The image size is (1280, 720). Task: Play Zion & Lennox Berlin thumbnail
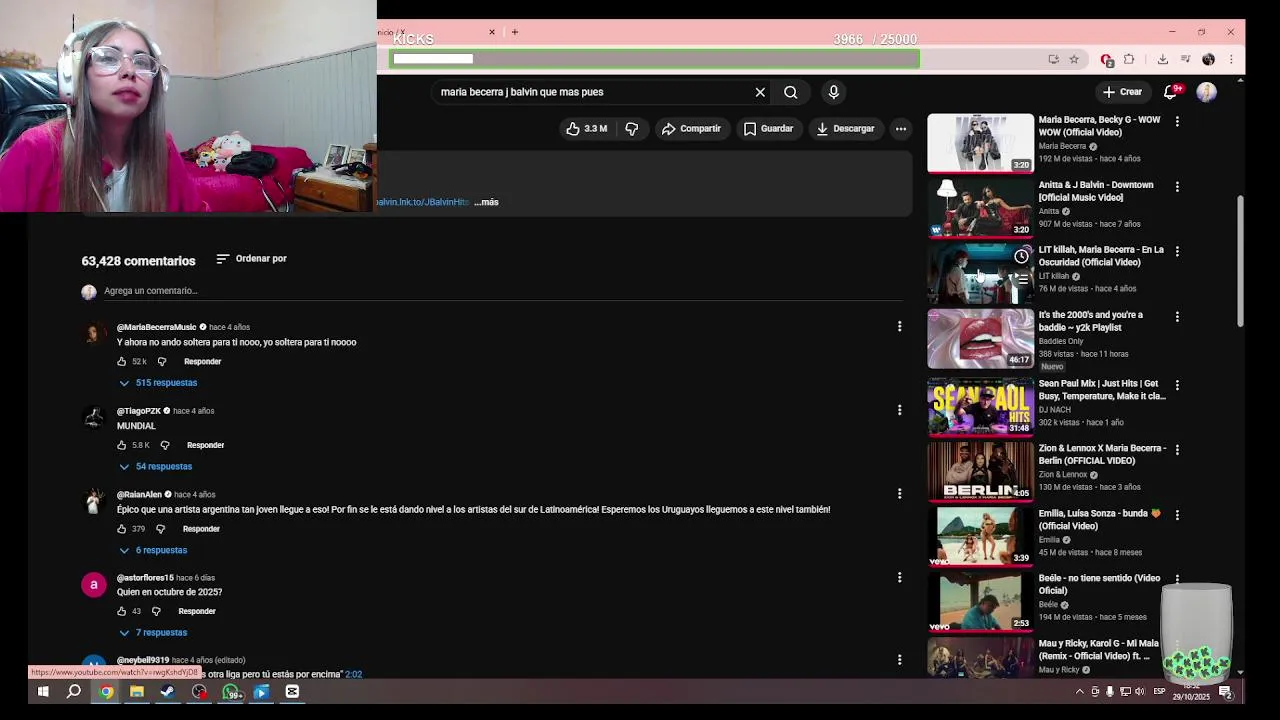[980, 471]
